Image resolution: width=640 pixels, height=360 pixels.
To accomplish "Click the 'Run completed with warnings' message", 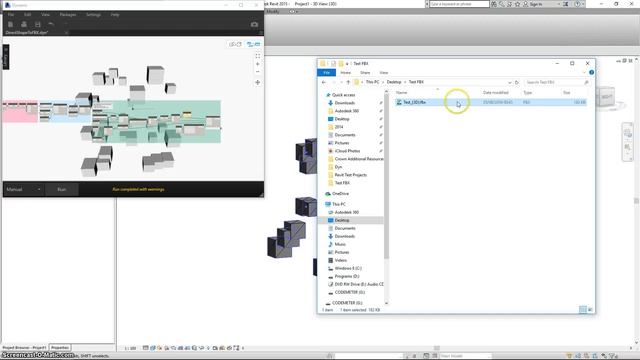I will 138,189.
